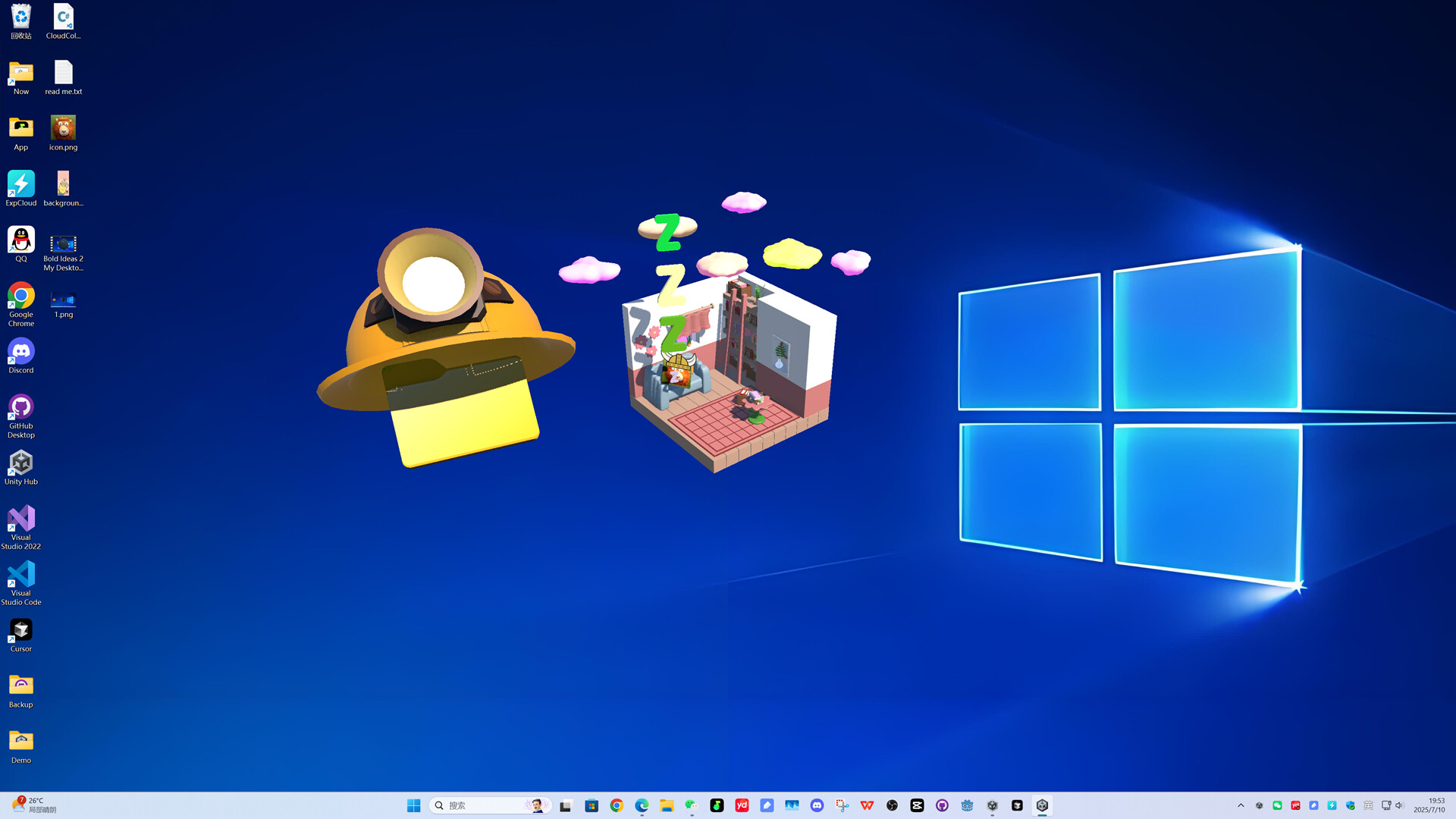
Task: Open WeChat from the taskbar
Action: point(692,805)
